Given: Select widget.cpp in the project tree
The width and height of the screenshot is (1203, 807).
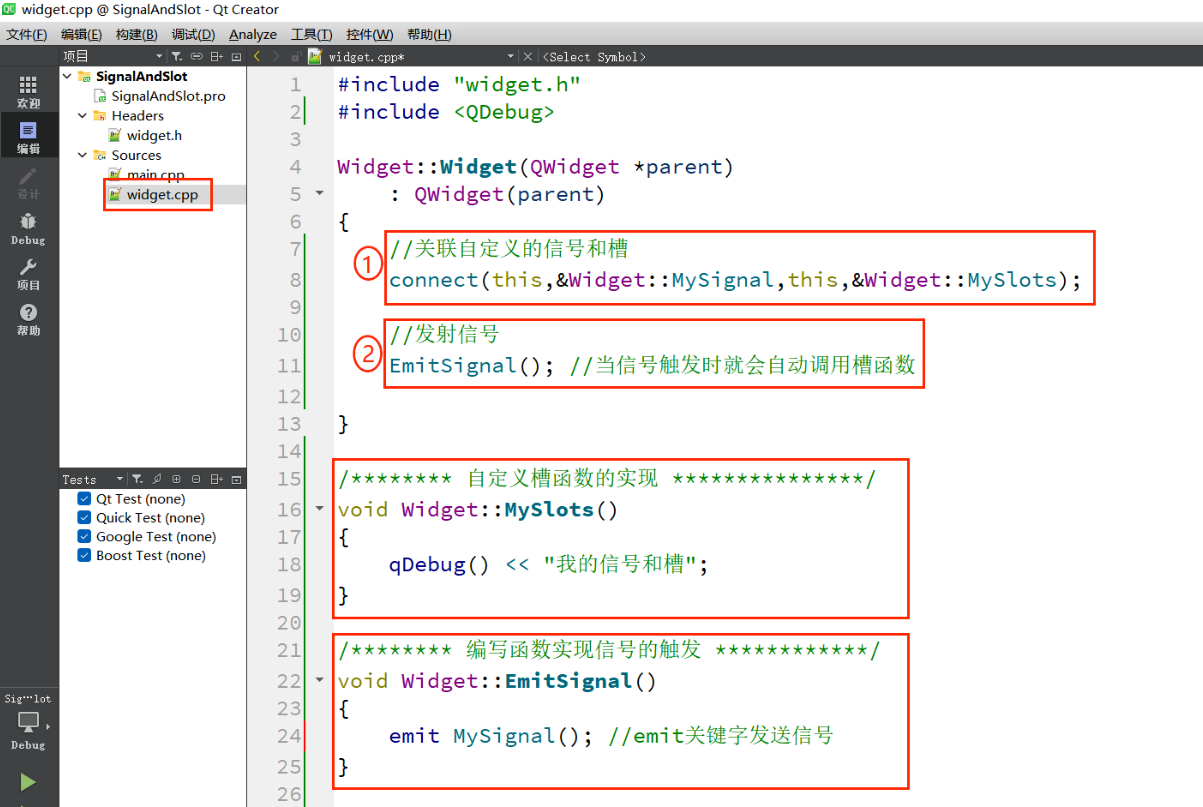Looking at the screenshot, I should 162,195.
